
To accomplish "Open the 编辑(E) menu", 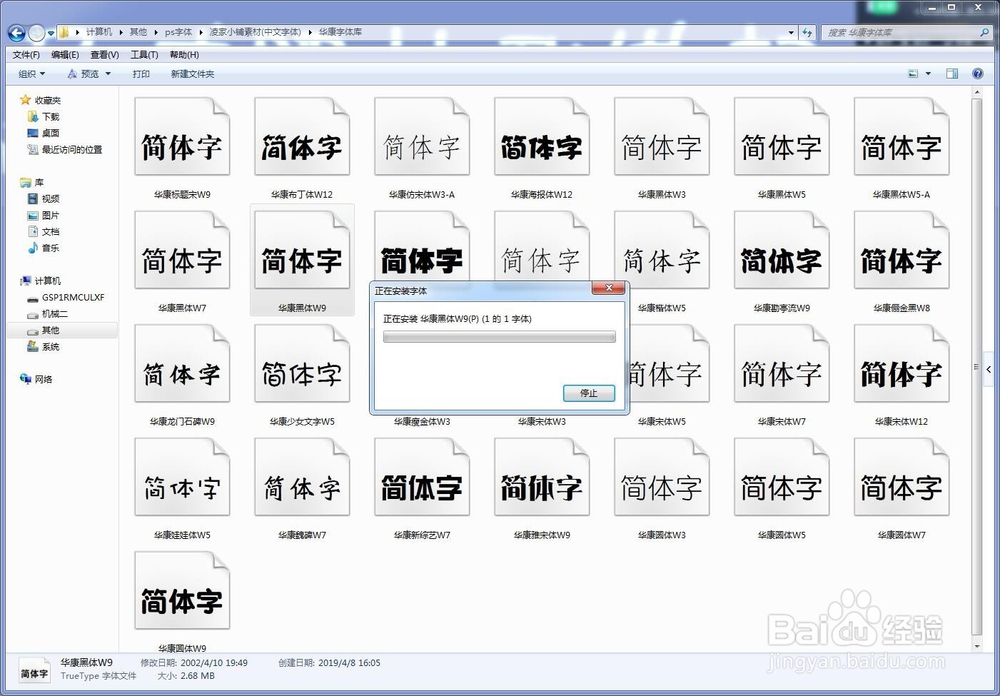I will pyautogui.click(x=65, y=55).
